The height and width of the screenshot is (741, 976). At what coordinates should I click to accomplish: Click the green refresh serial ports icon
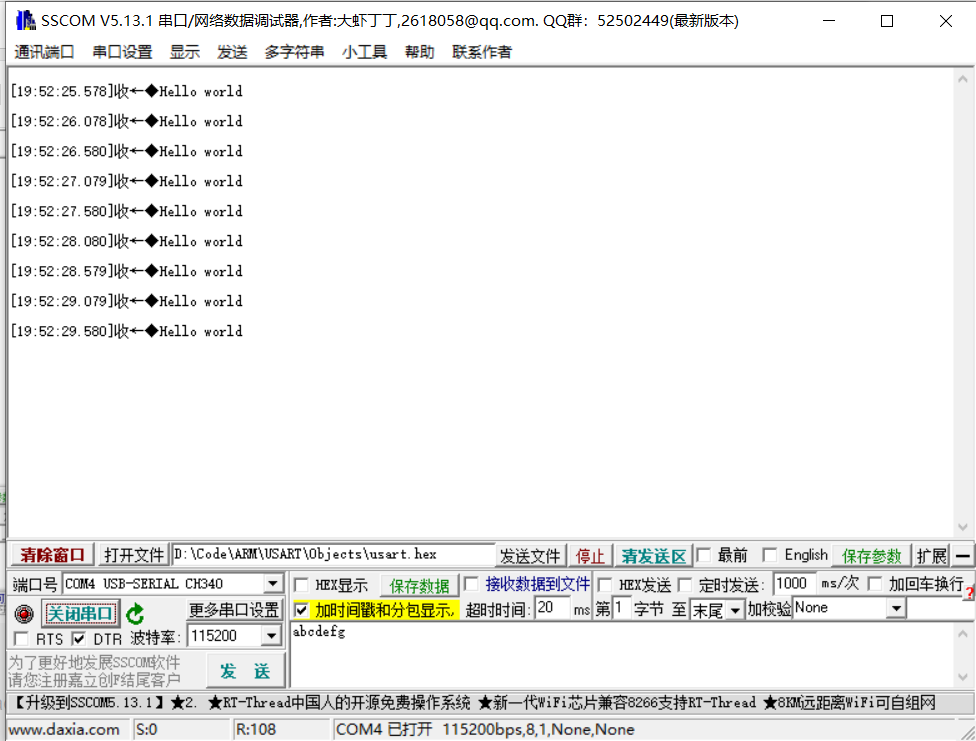[x=134, y=615]
